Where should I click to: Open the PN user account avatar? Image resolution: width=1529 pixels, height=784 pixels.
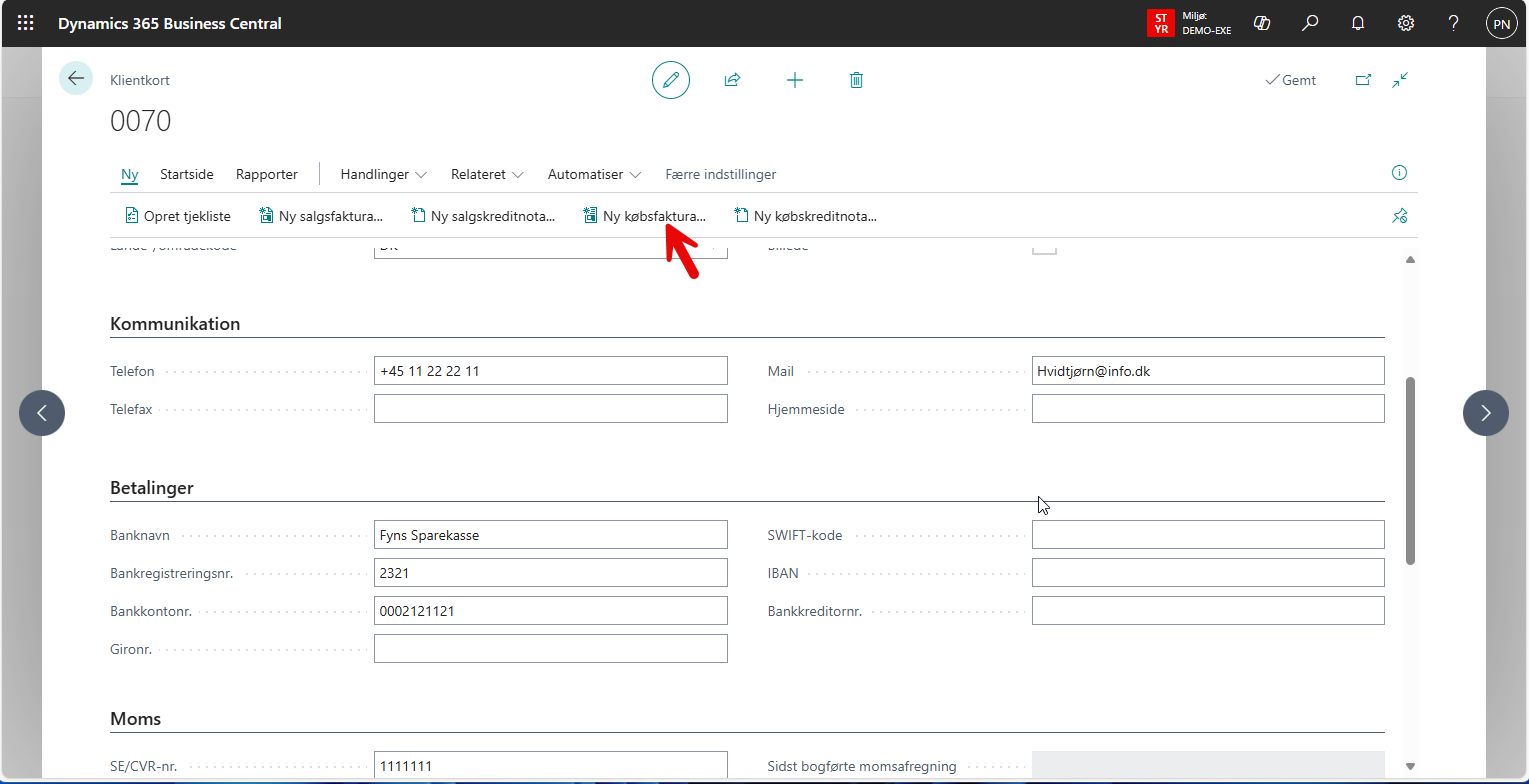(x=1502, y=23)
